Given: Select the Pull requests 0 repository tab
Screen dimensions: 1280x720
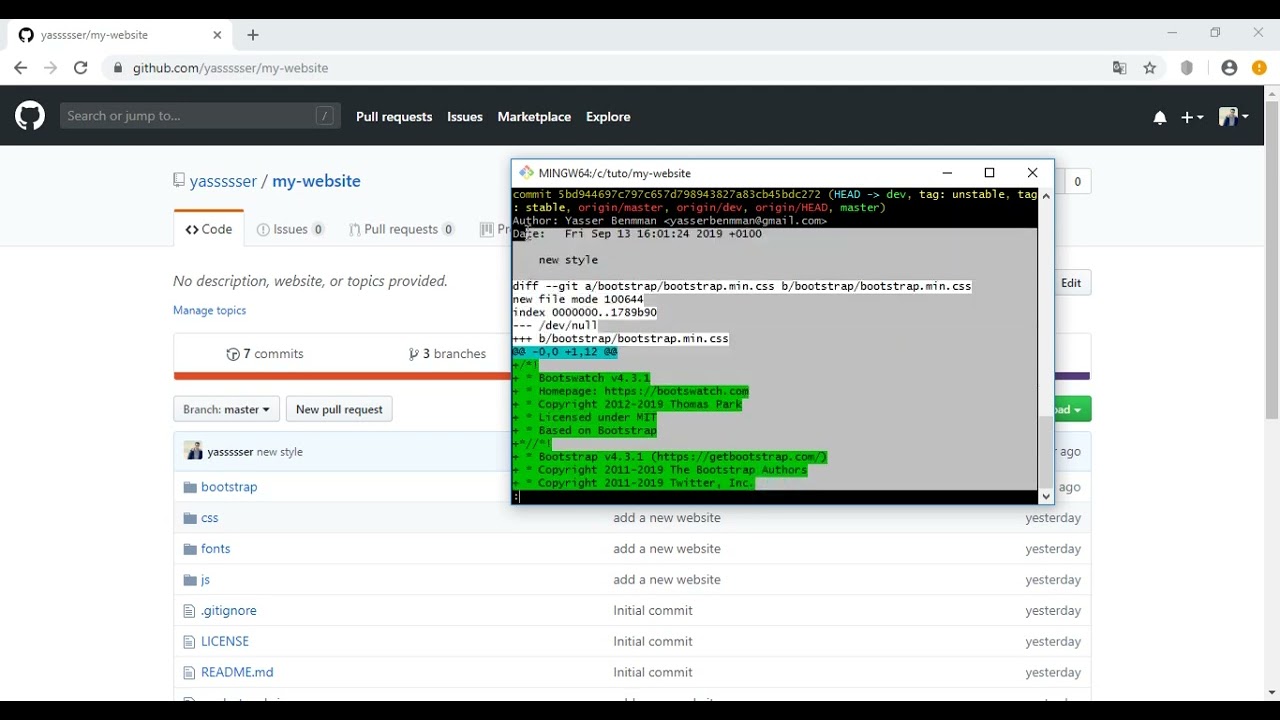Looking at the screenshot, I should (x=402, y=229).
